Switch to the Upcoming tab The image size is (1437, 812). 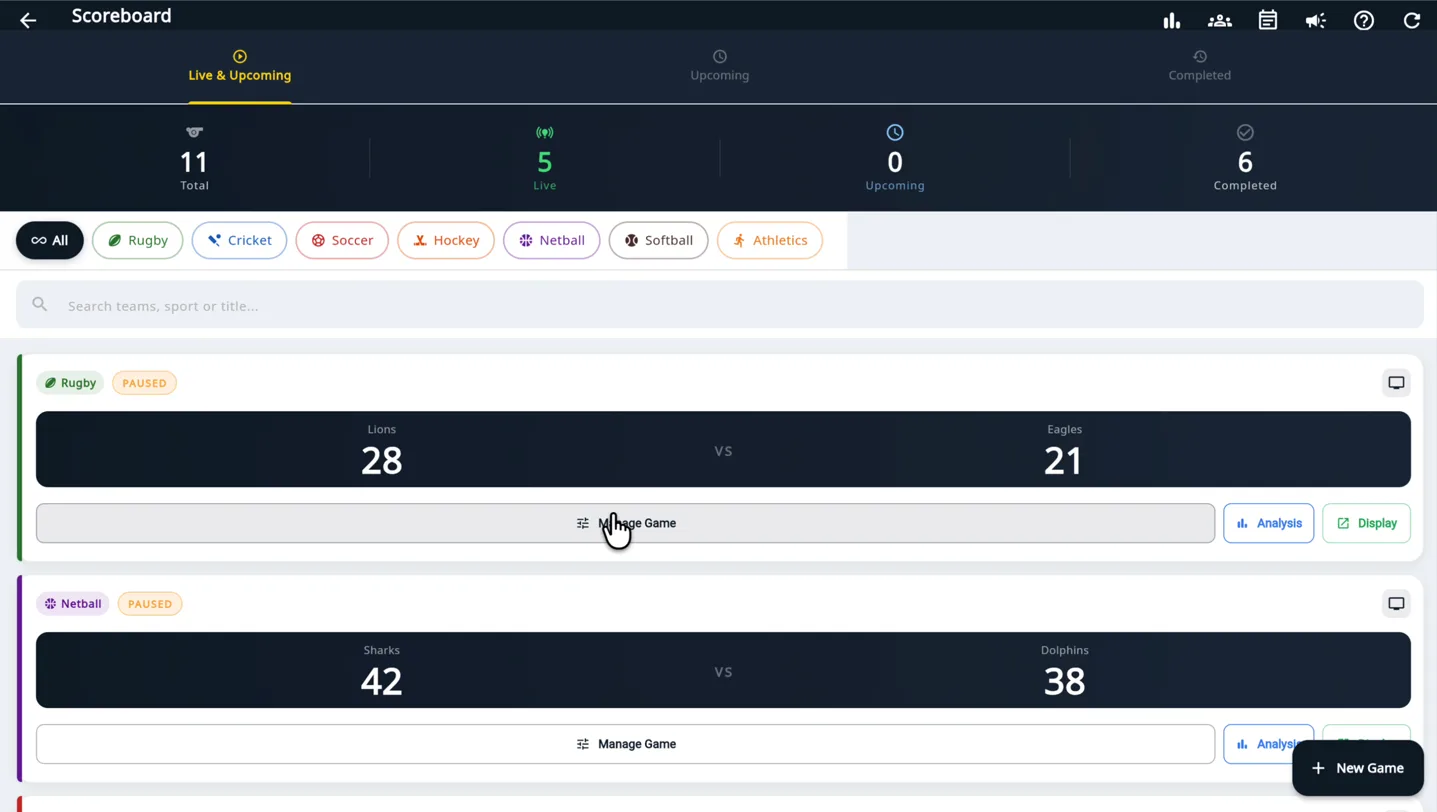coord(720,66)
